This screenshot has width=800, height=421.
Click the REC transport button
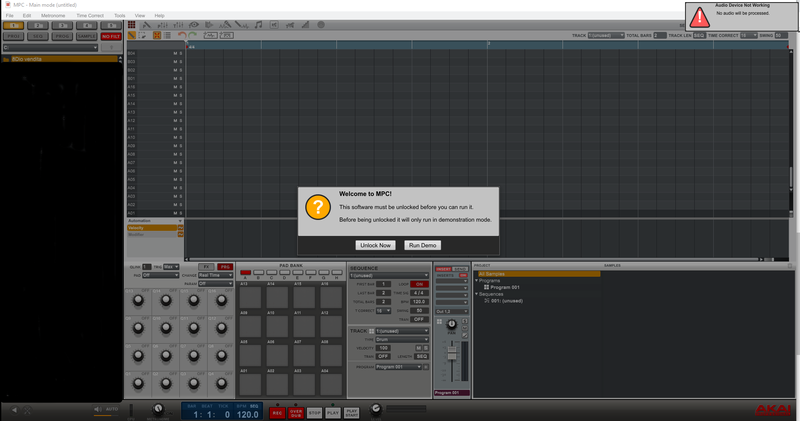(277, 413)
